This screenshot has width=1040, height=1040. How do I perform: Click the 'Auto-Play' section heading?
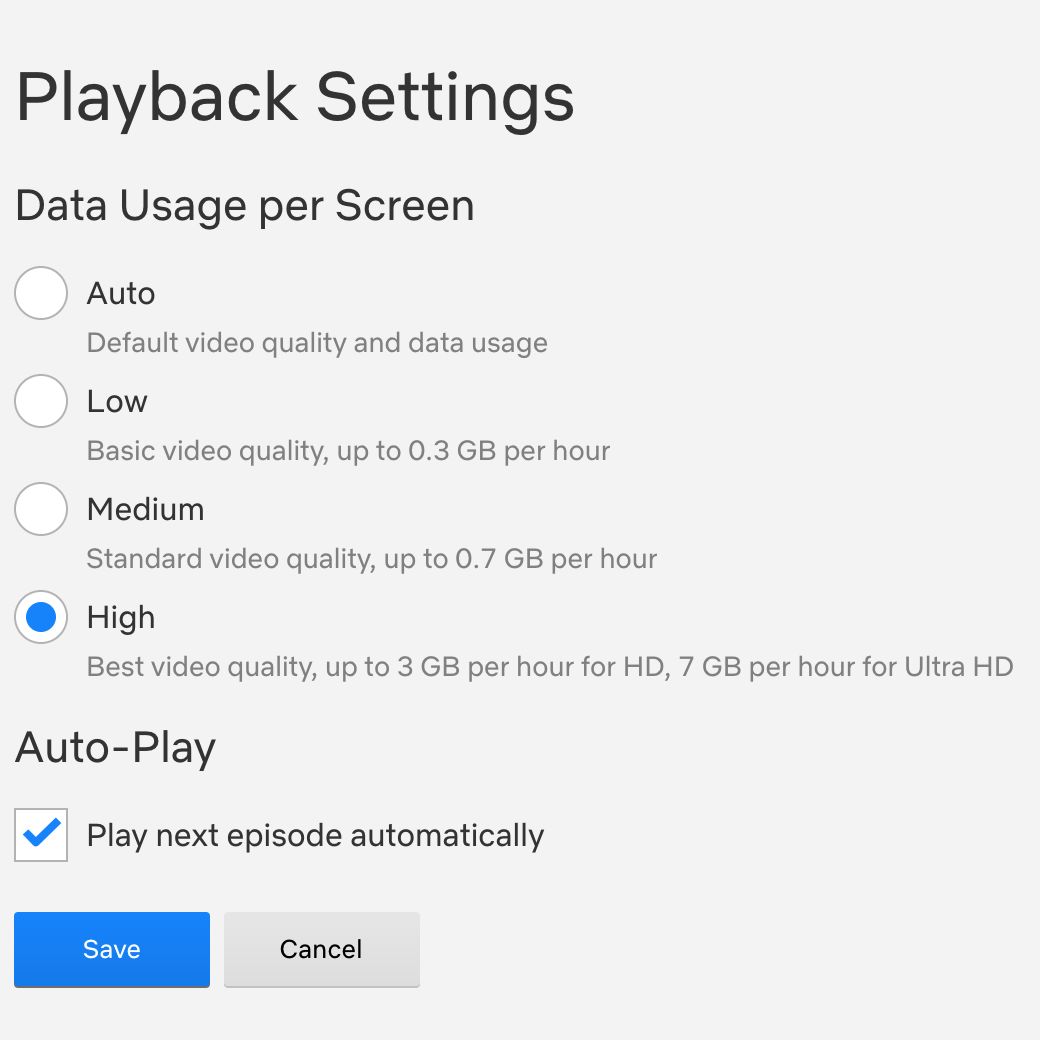pos(115,748)
